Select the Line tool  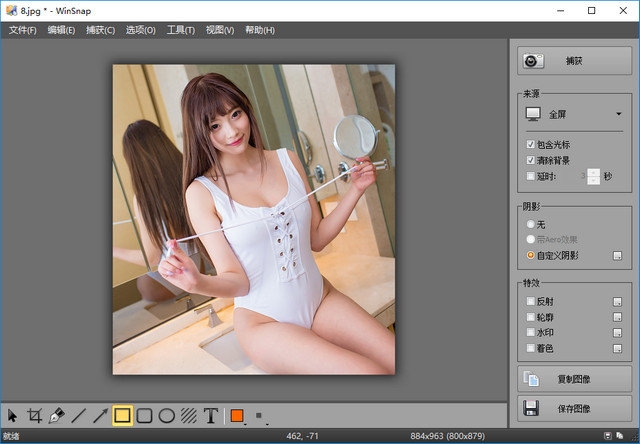click(x=79, y=415)
